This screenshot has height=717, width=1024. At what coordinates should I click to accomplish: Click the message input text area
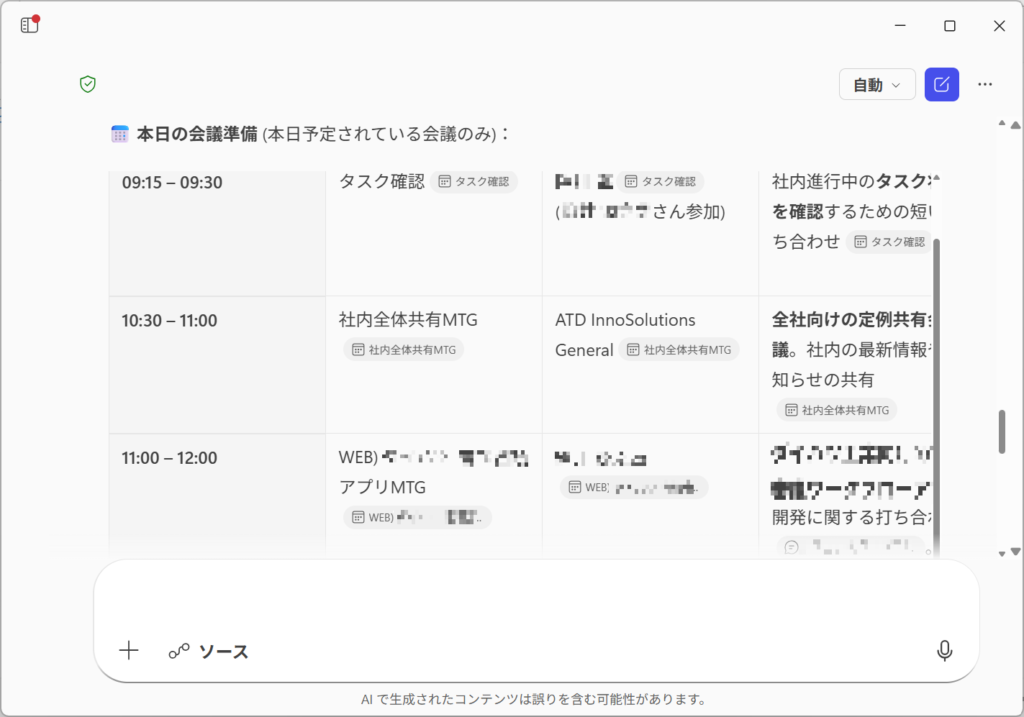(535, 597)
